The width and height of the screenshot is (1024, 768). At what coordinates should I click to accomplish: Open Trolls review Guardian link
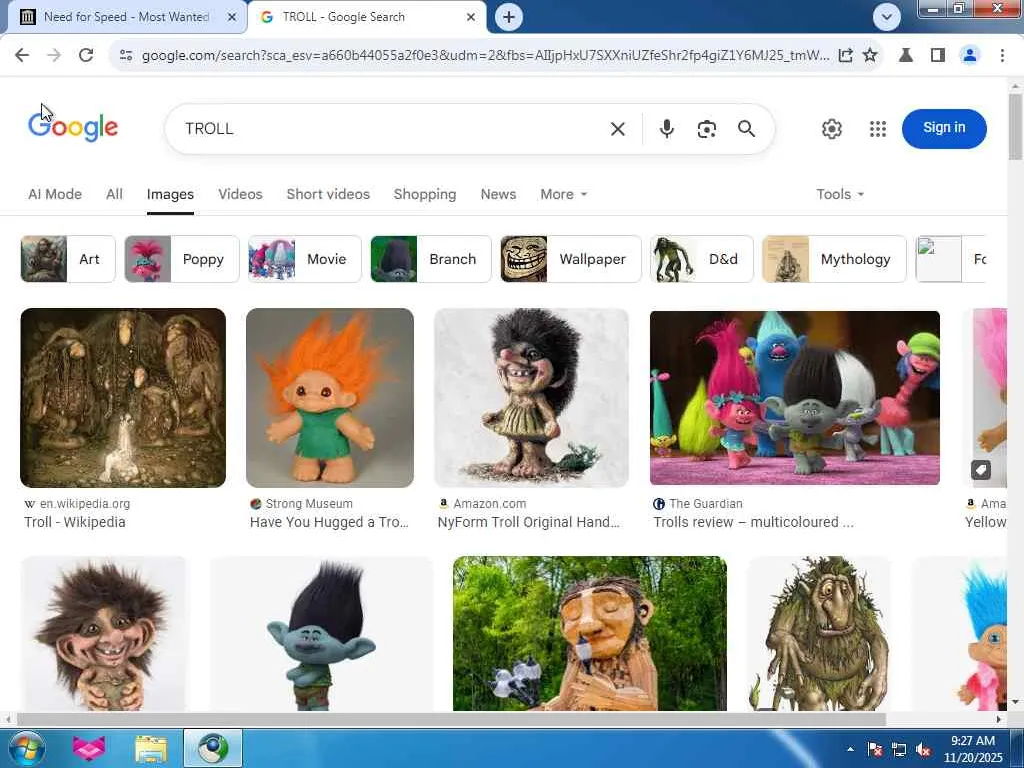tap(753, 522)
